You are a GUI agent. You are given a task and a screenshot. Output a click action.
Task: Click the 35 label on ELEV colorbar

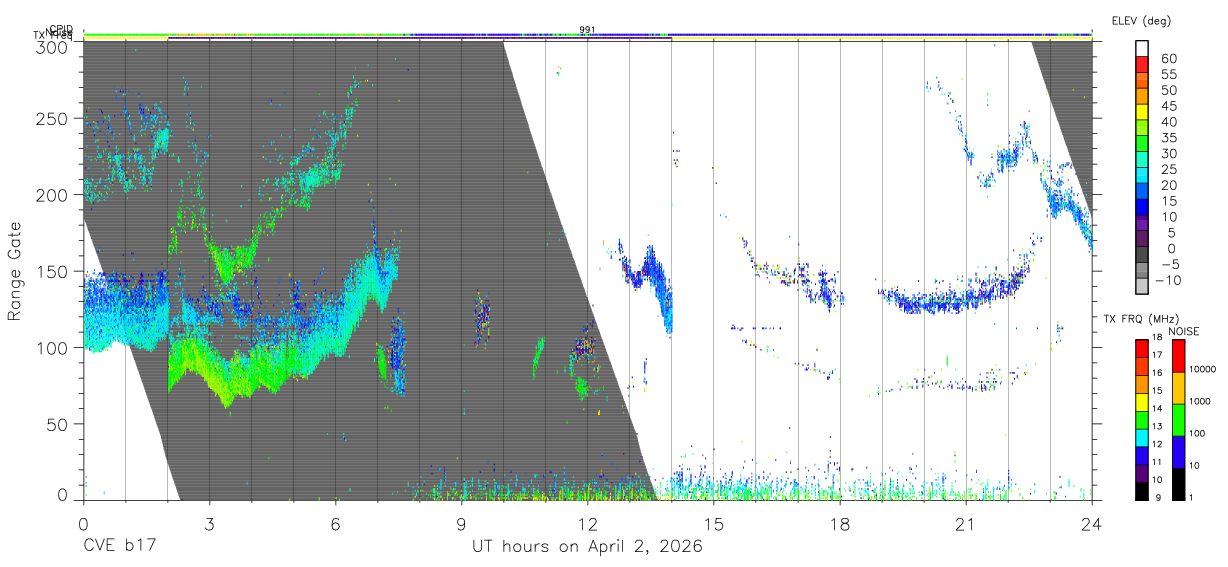[x=1168, y=138]
